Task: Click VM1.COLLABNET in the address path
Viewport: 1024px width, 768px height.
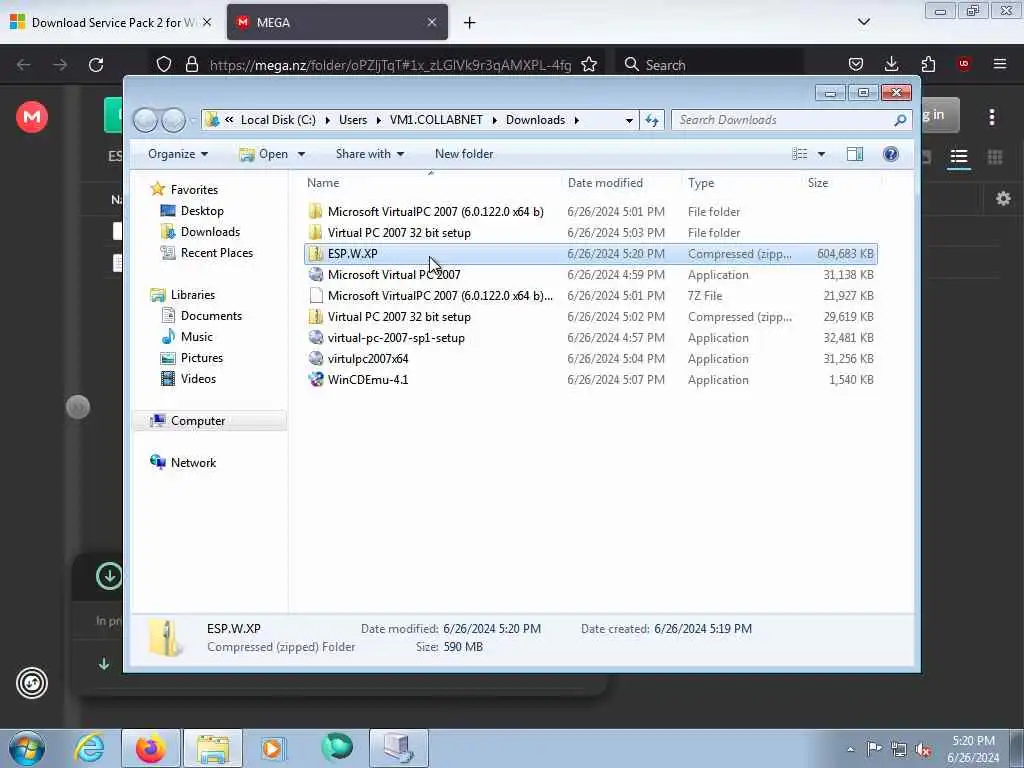Action: point(436,120)
